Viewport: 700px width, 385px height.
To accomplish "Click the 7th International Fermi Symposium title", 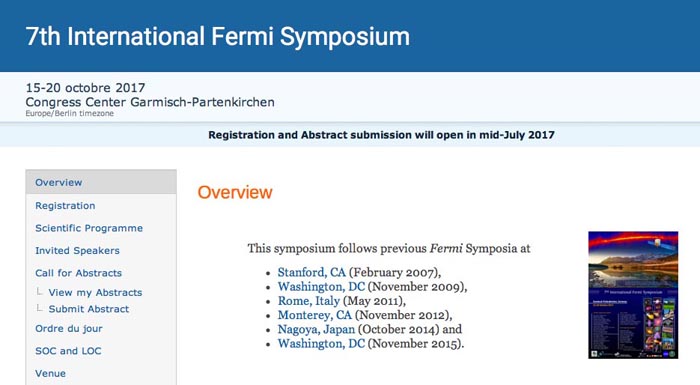I will coord(217,36).
